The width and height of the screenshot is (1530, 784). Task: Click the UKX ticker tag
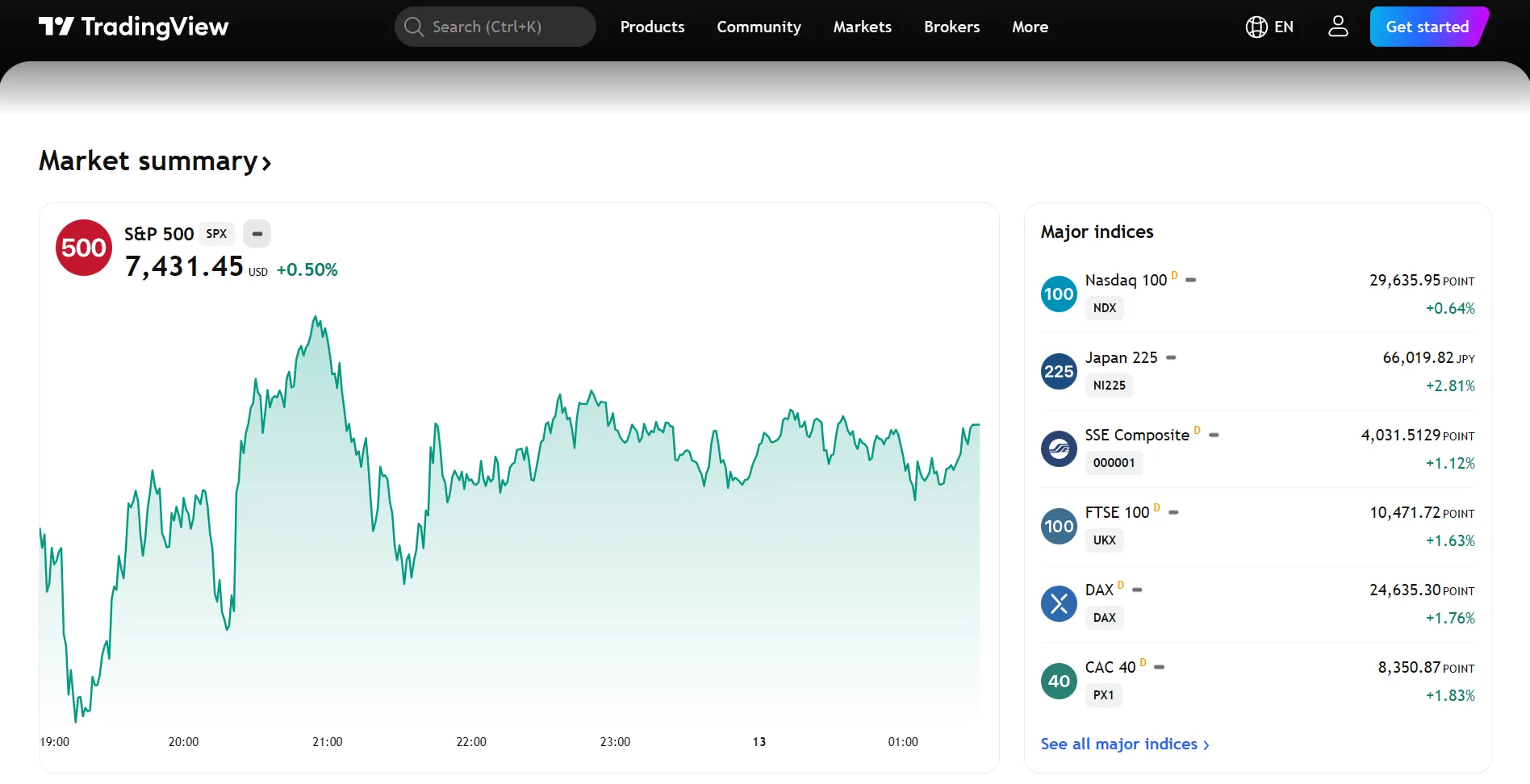click(x=1104, y=540)
